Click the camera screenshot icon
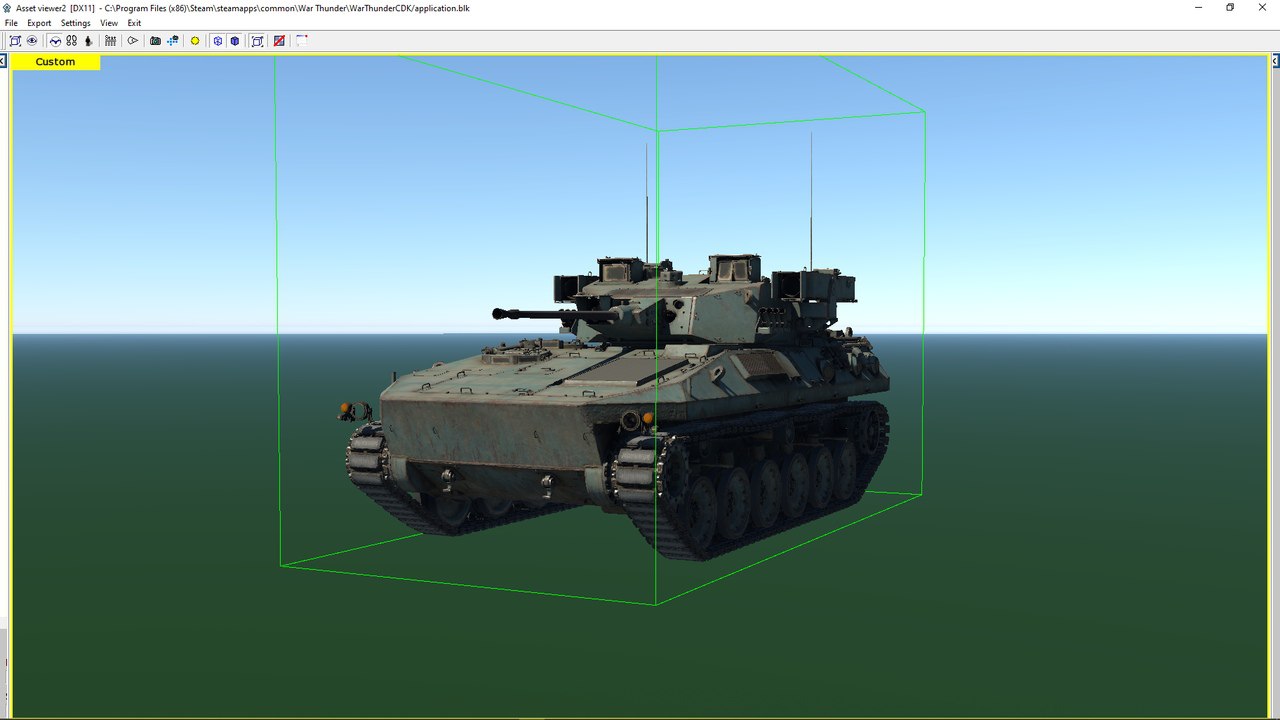 tap(155, 41)
